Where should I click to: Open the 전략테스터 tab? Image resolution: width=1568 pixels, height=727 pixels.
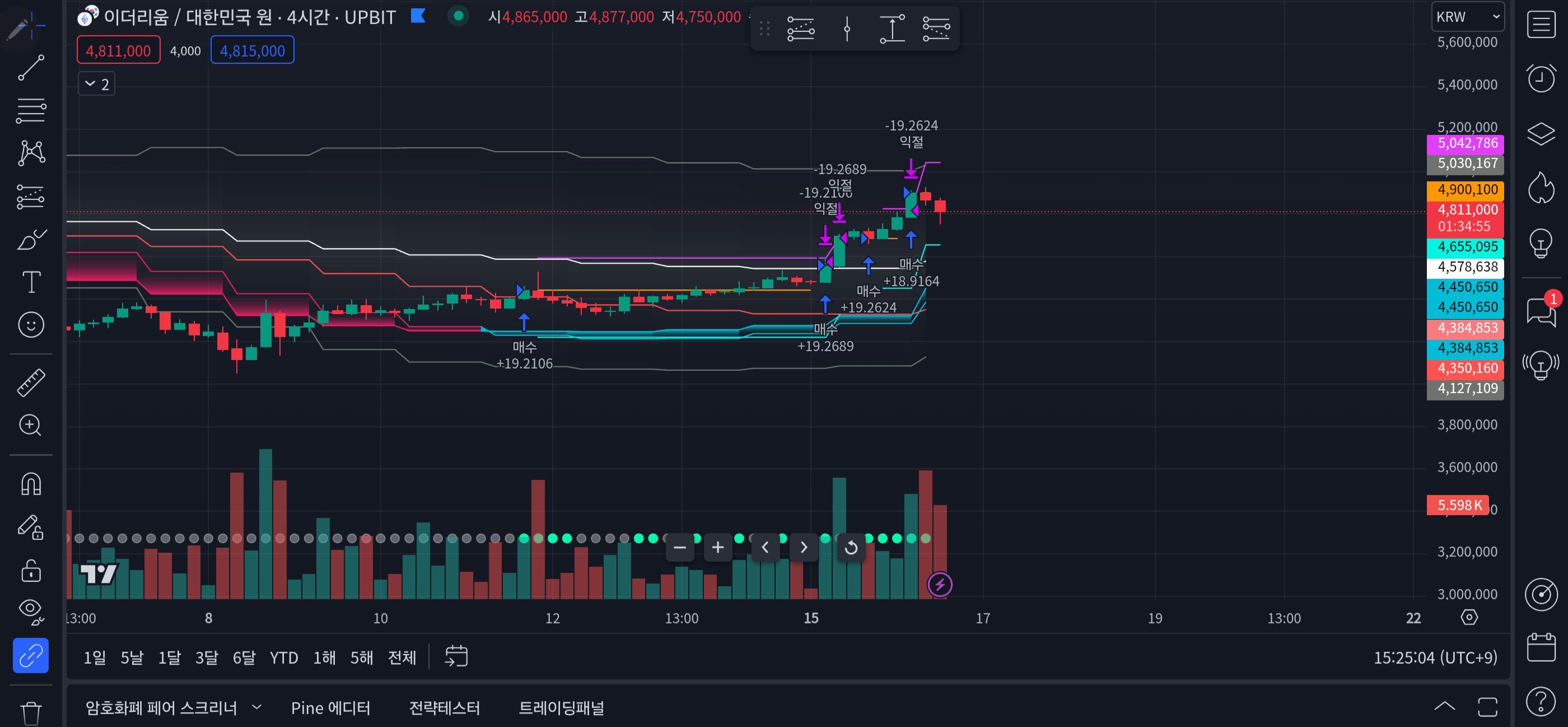444,707
